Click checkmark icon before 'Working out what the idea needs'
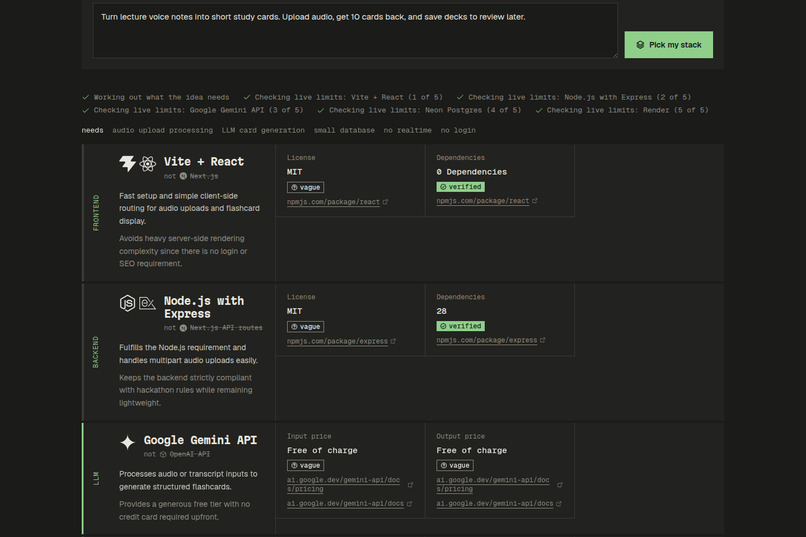The width and height of the screenshot is (806, 537). pos(86,97)
